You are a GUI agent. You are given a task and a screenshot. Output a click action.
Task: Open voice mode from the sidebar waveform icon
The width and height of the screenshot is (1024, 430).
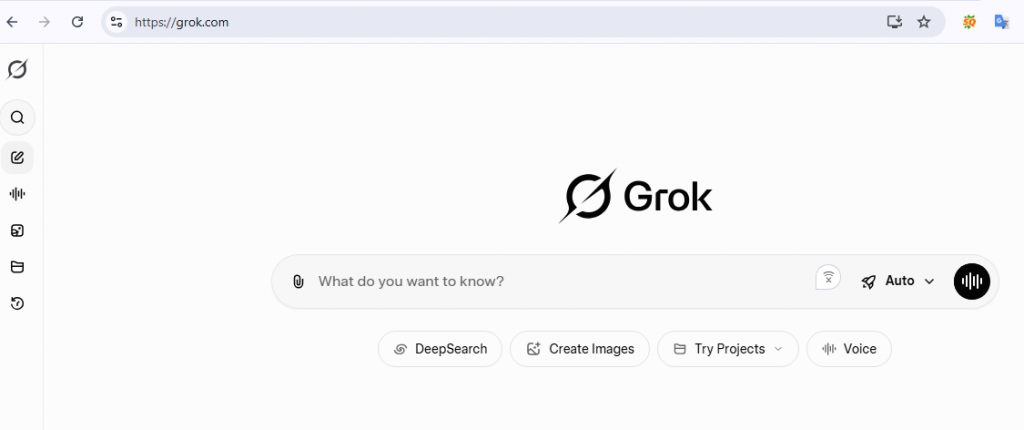17,194
